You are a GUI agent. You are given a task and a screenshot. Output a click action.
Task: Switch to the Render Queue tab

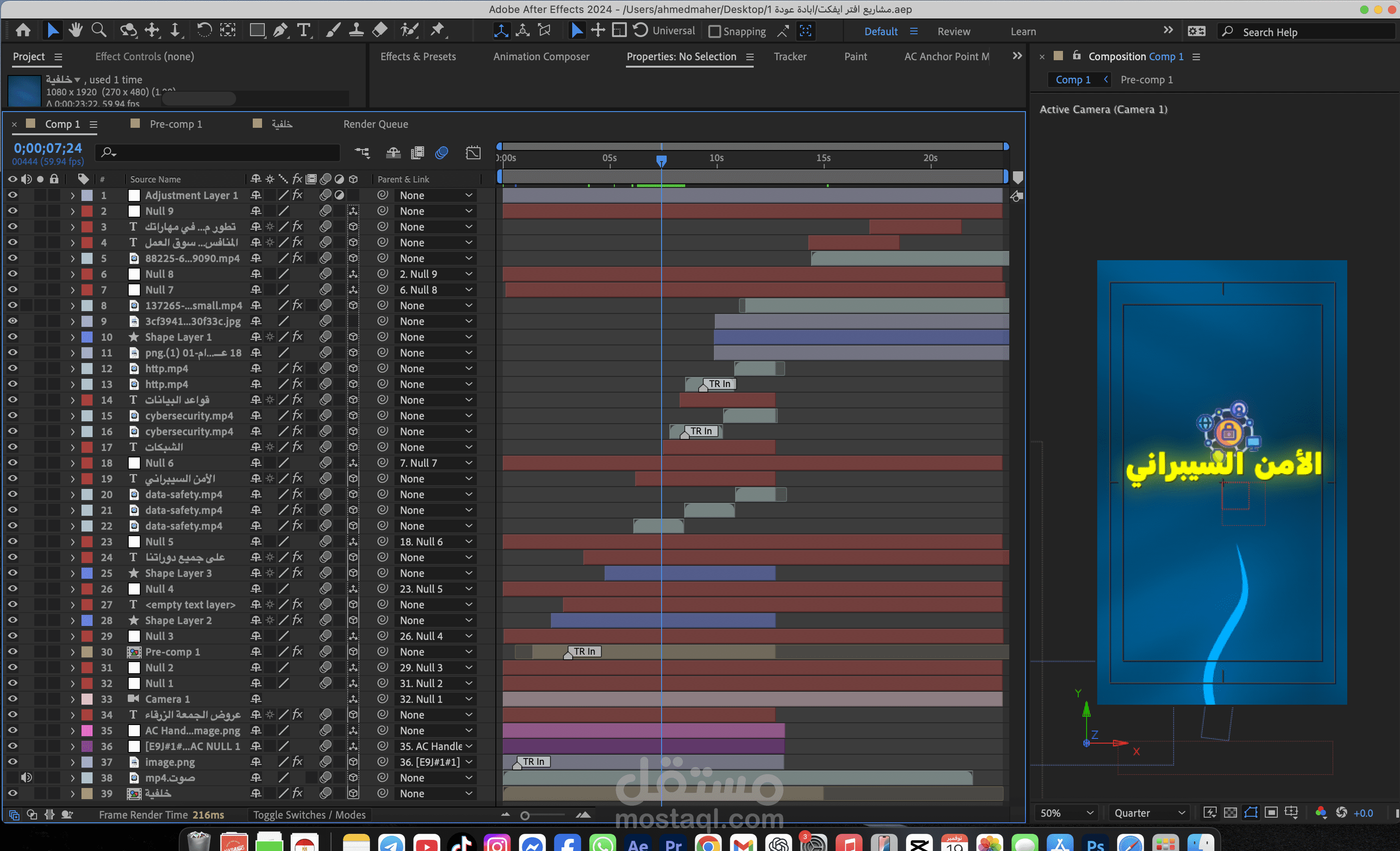pos(375,124)
